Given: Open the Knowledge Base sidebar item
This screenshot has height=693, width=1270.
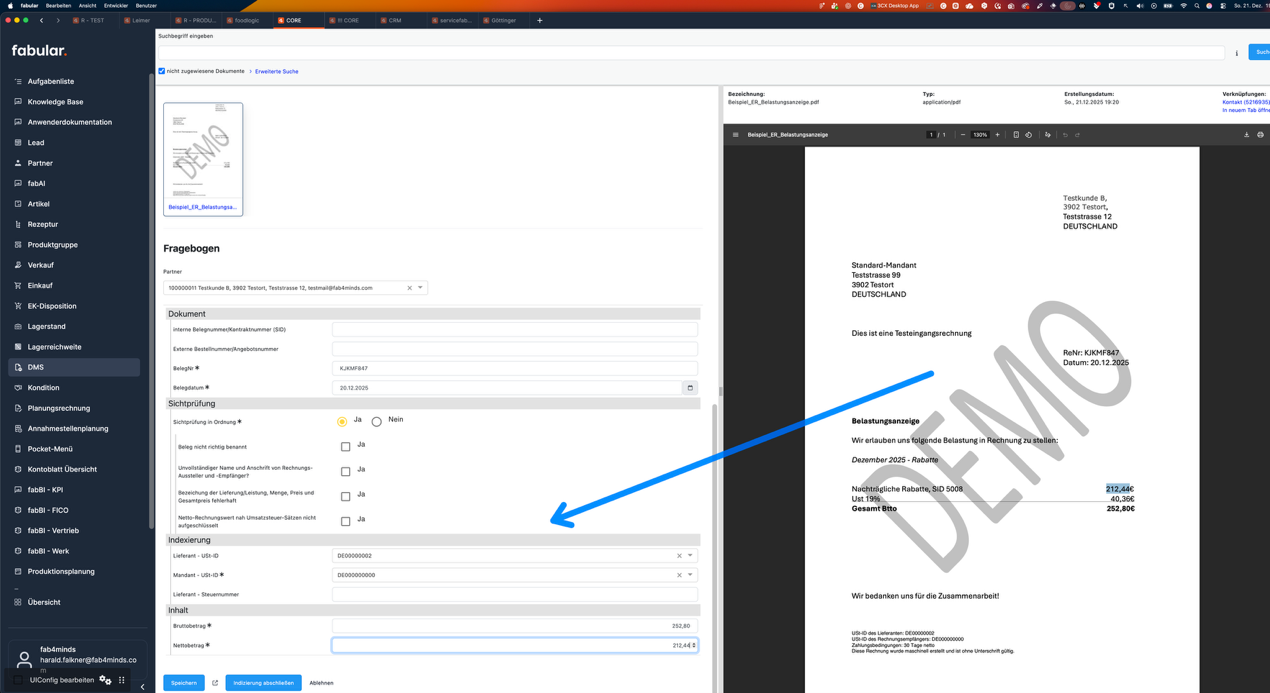Looking at the screenshot, I should click(56, 101).
